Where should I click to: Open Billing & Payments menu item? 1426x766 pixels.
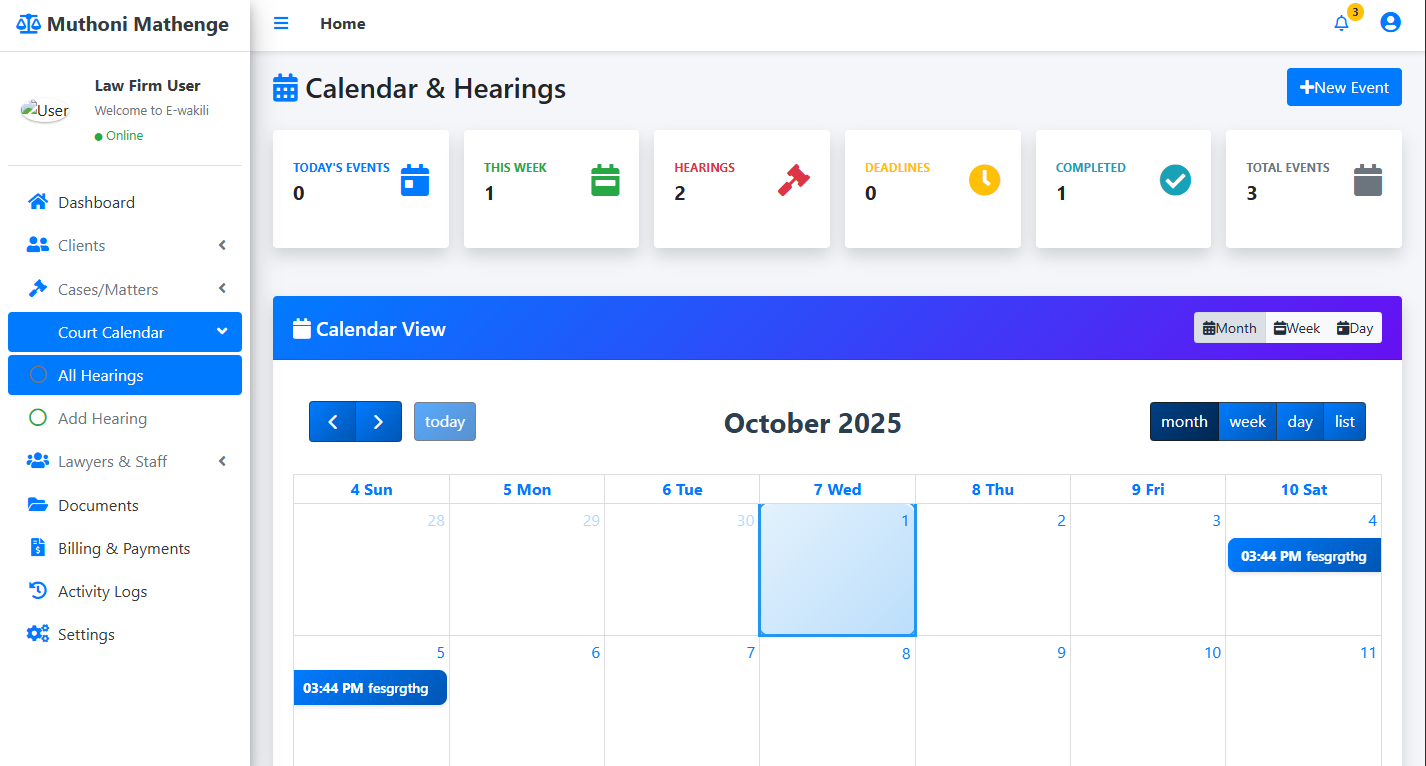(124, 548)
